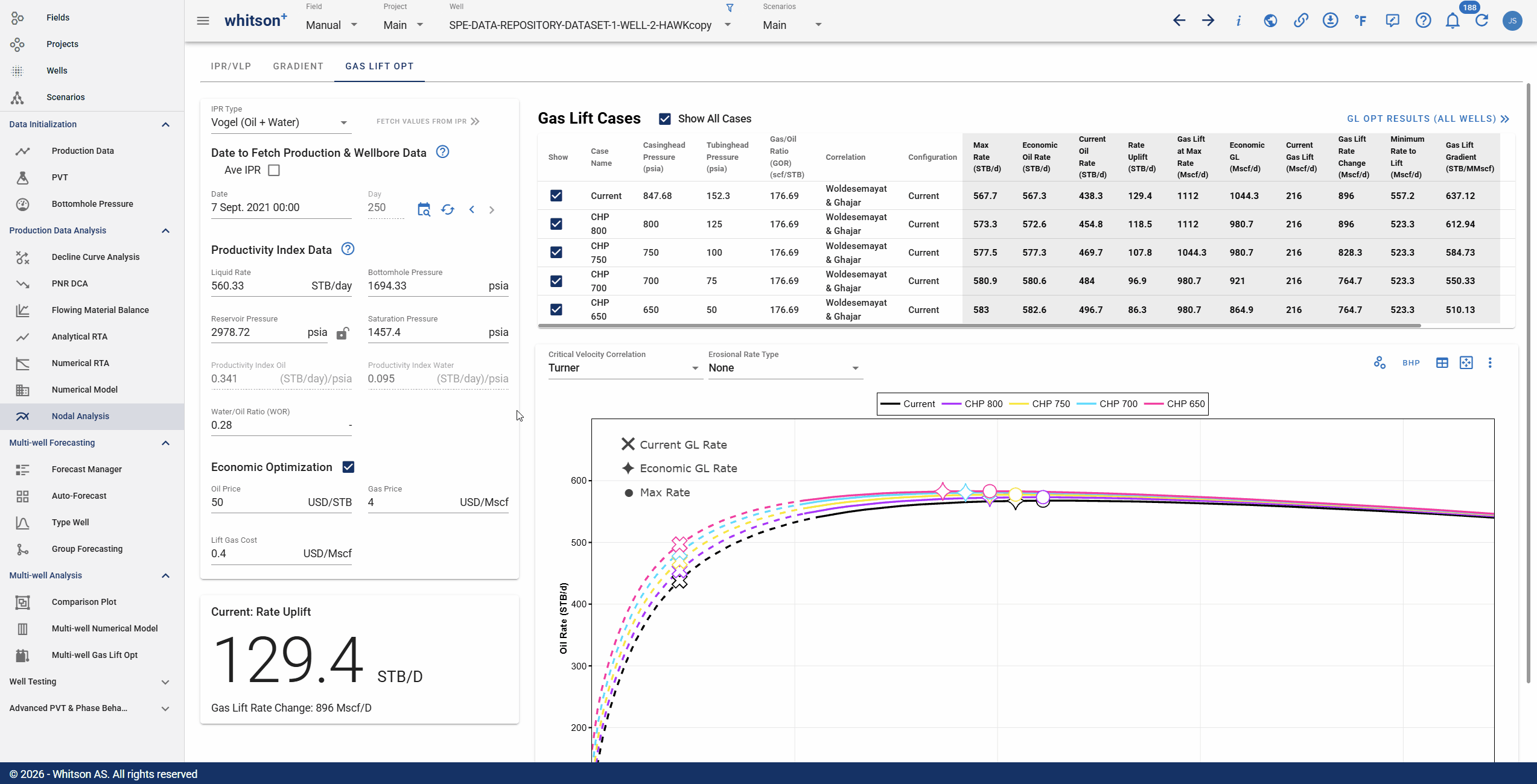Uncheck the Show All Cases checkbox
This screenshot has height=784, width=1537.
pyautogui.click(x=664, y=119)
